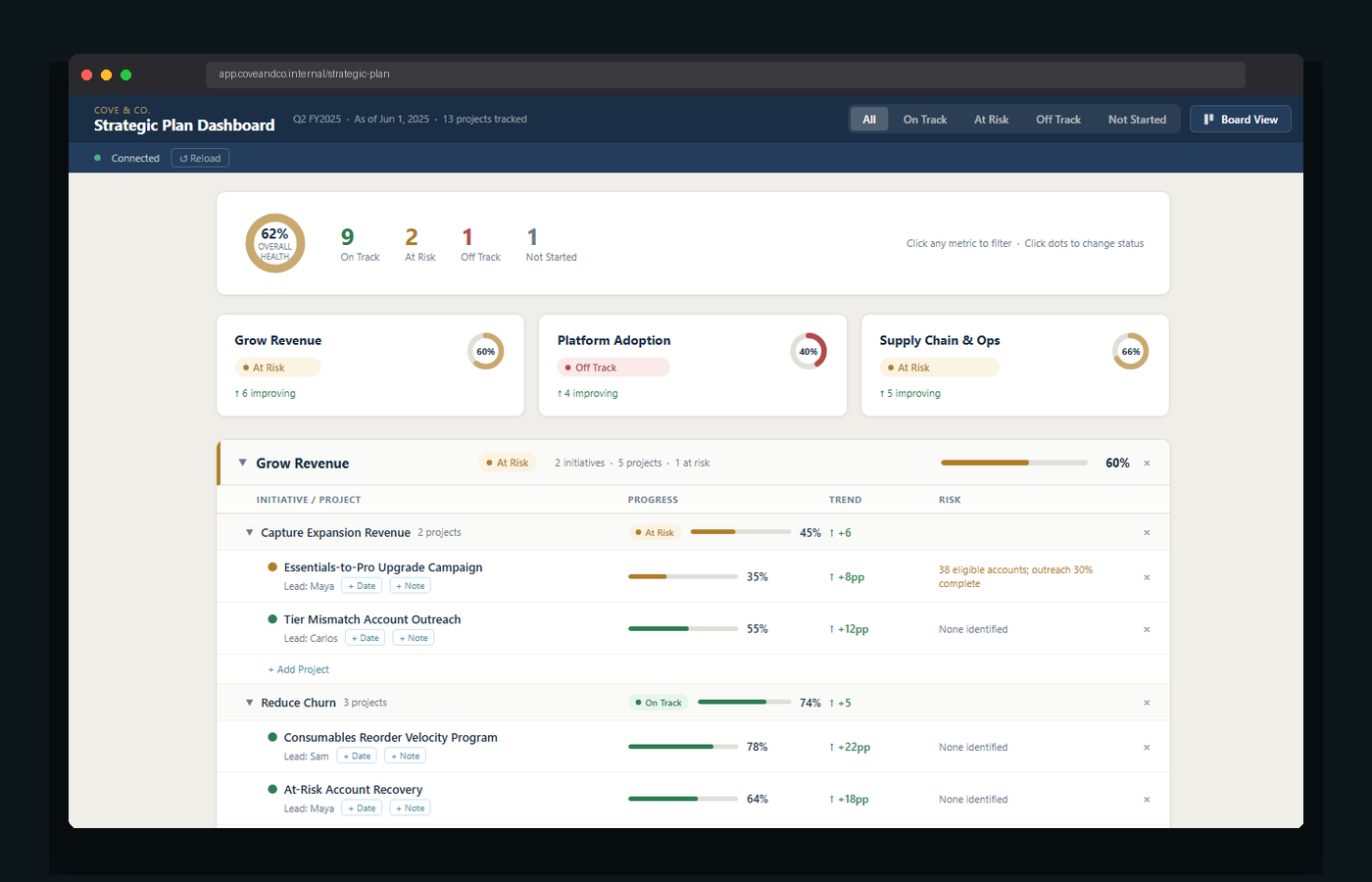
Task: Add note to Essentials-to-Pro Upgrade Campaign
Action: coord(411,586)
